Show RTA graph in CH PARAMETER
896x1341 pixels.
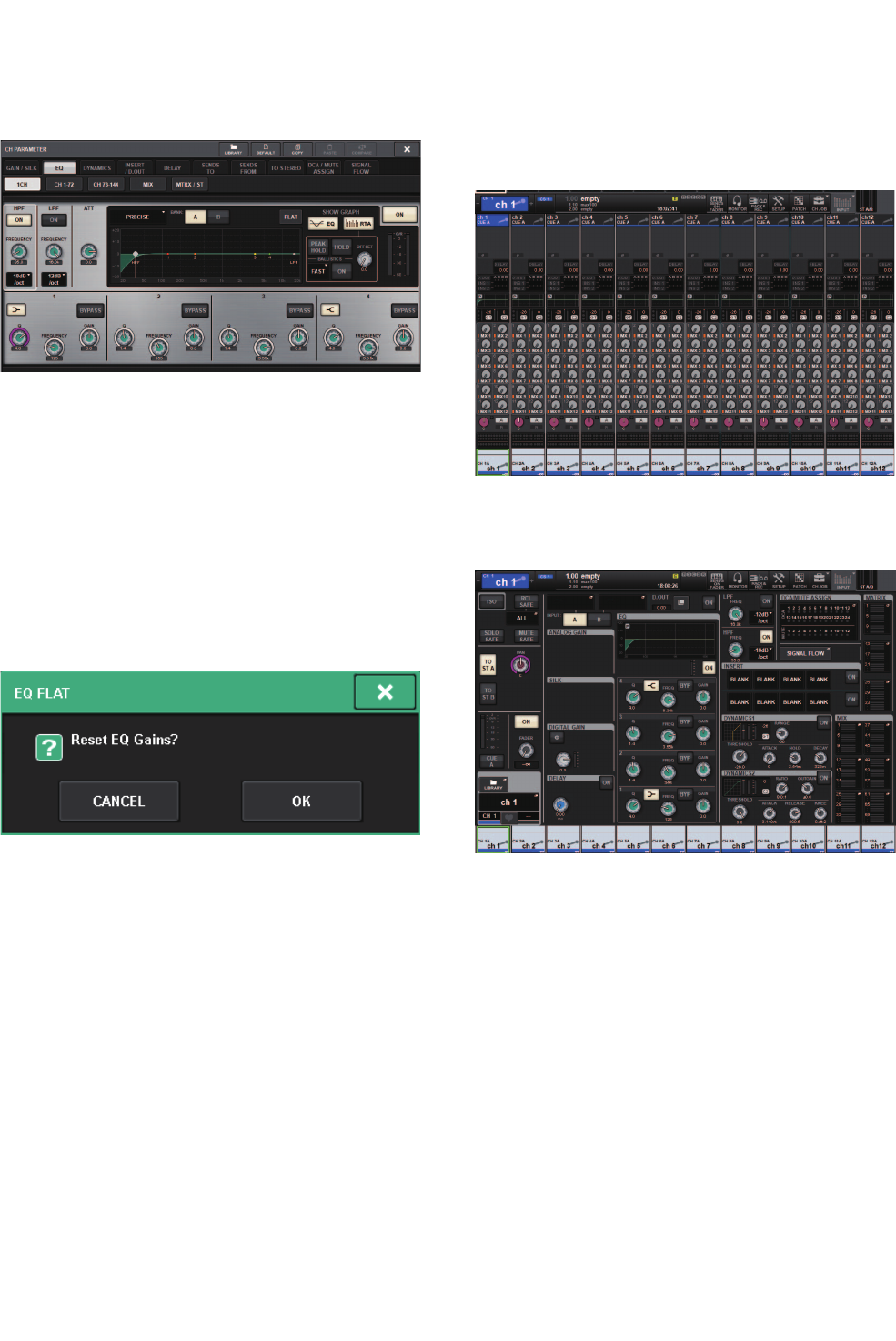pyautogui.click(x=358, y=223)
